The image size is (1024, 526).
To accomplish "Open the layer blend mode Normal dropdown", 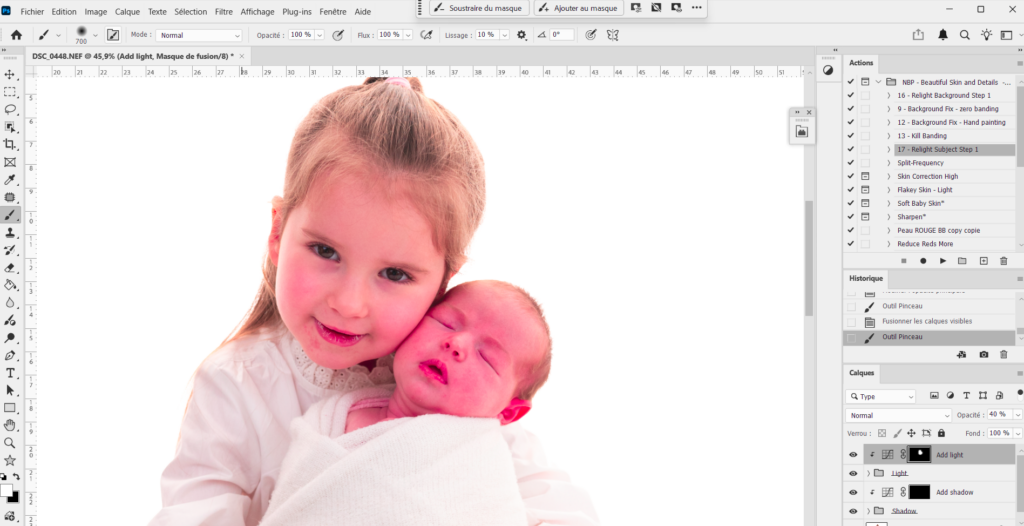I will (x=898, y=415).
